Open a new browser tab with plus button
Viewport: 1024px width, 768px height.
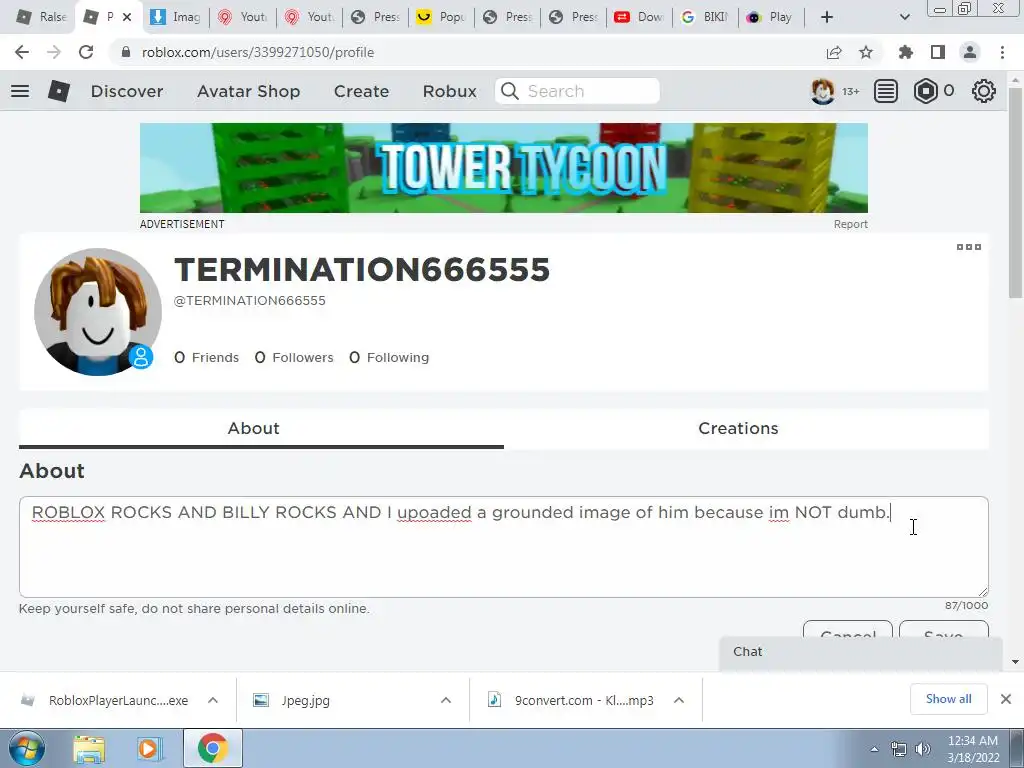827,17
